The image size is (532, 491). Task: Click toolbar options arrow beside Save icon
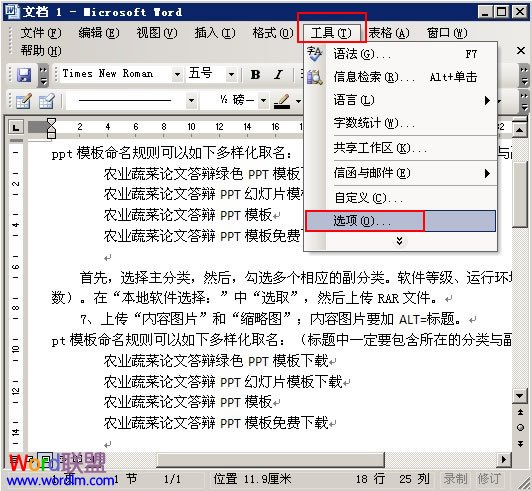[x=43, y=75]
